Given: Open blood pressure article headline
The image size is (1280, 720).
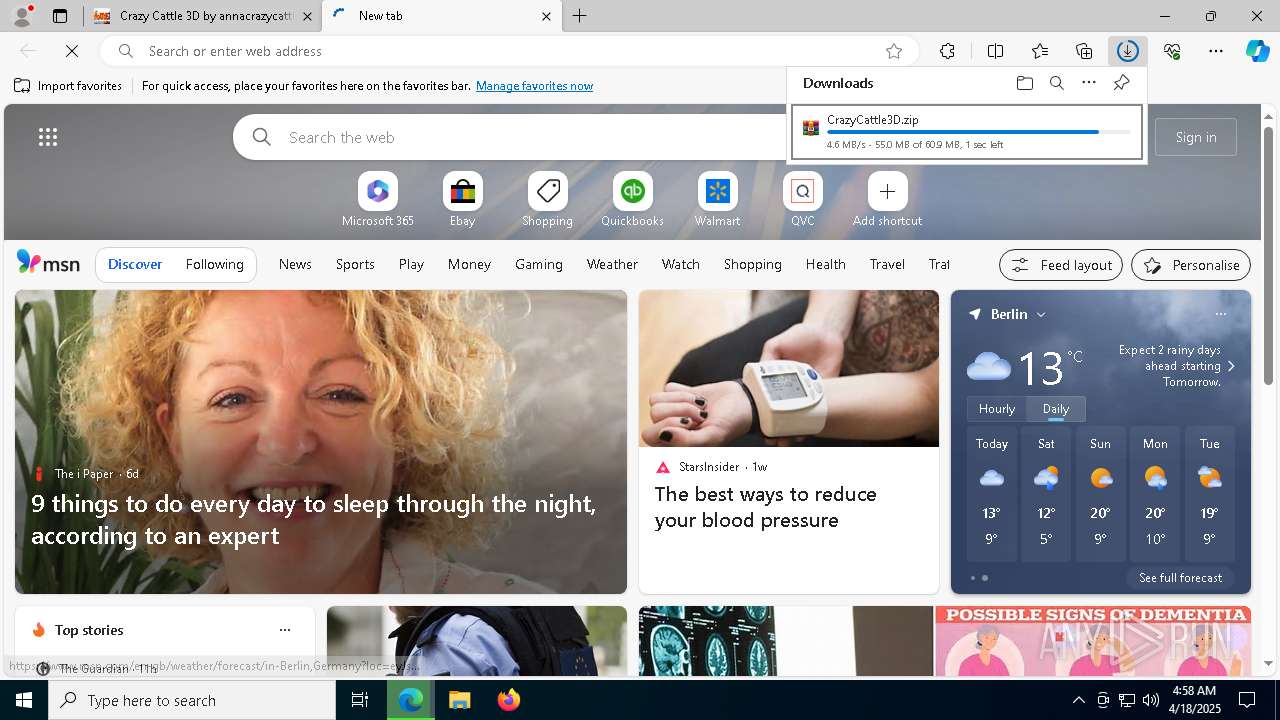Looking at the screenshot, I should coord(765,507).
